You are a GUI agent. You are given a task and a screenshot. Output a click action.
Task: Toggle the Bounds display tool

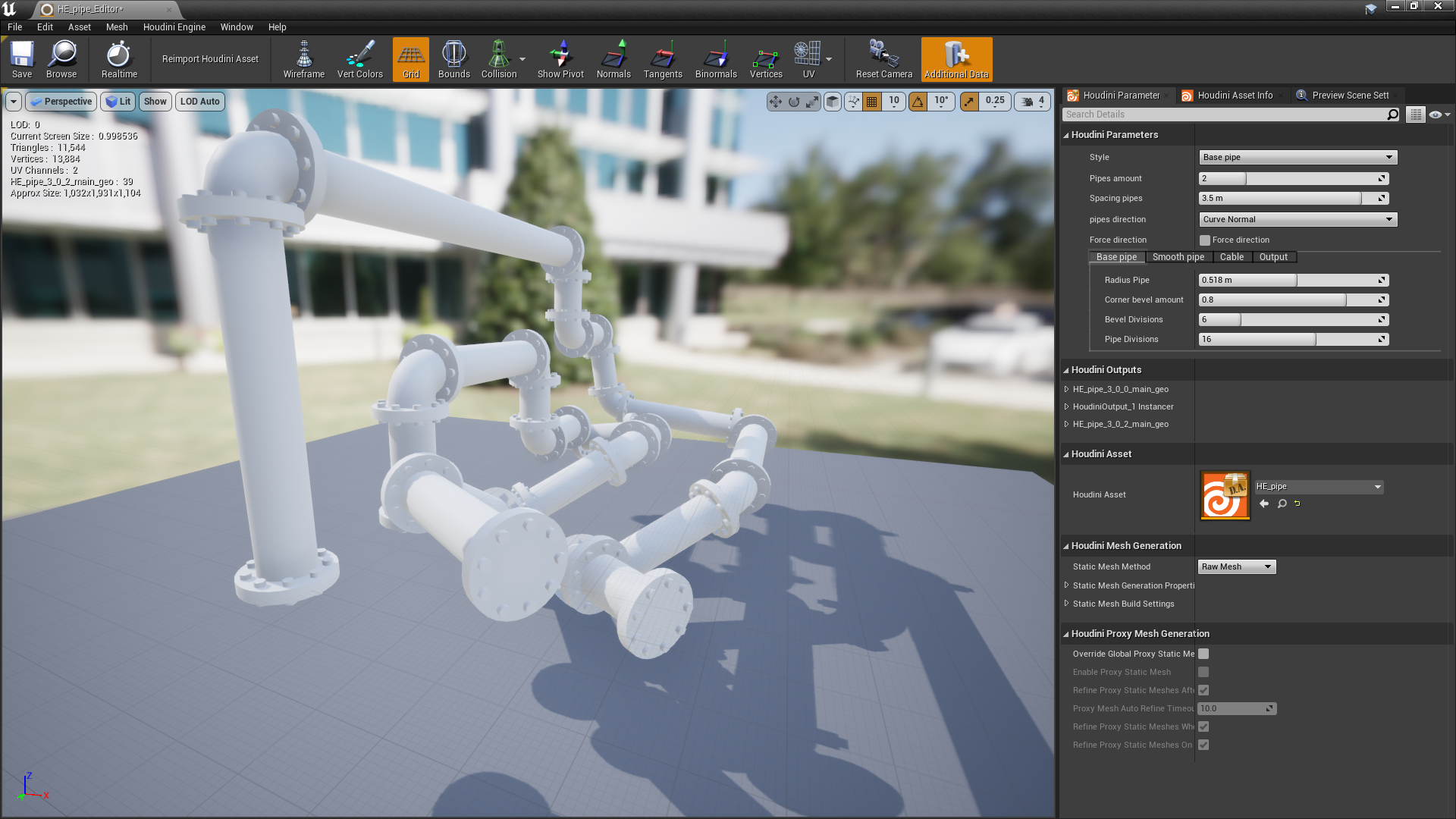(453, 59)
